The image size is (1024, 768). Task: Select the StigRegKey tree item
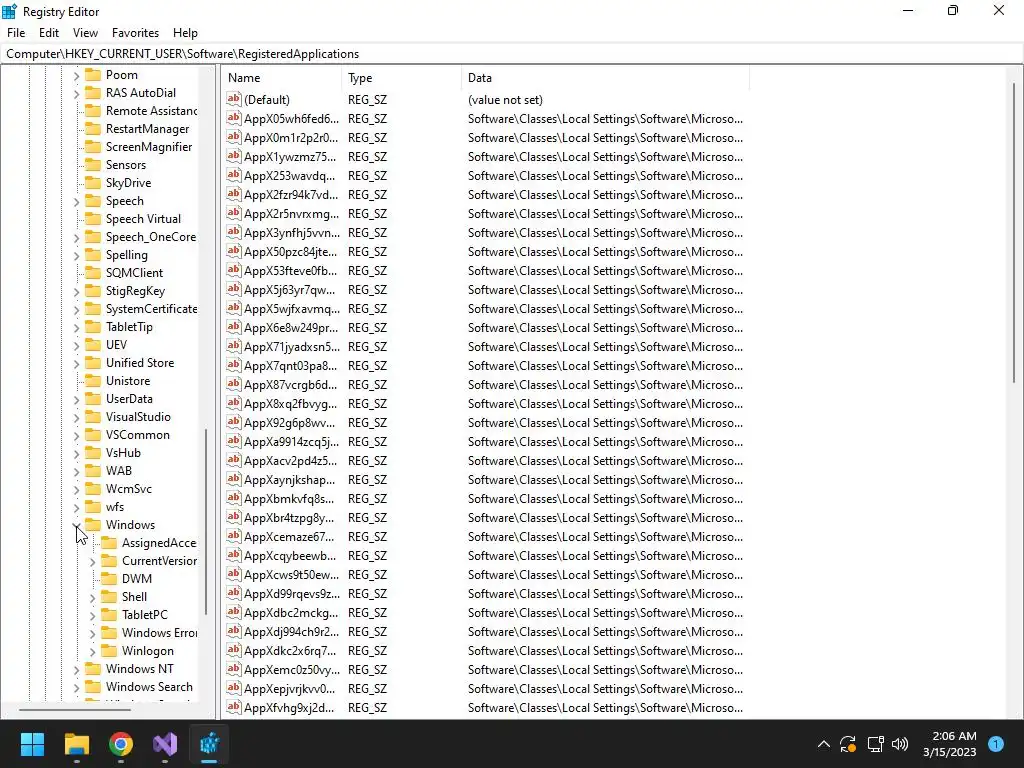click(135, 291)
